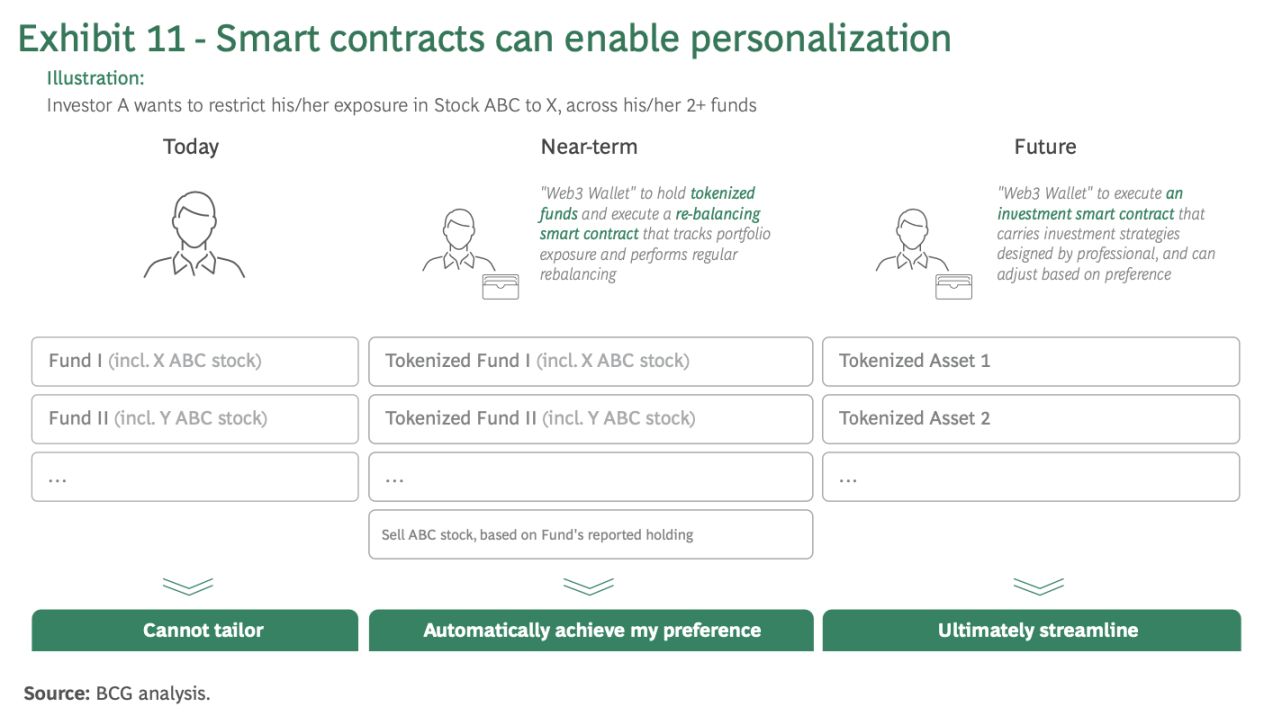The height and width of the screenshot is (725, 1264).
Task: Select the Tokenized Asset 1 box
Action: pos(1030,361)
